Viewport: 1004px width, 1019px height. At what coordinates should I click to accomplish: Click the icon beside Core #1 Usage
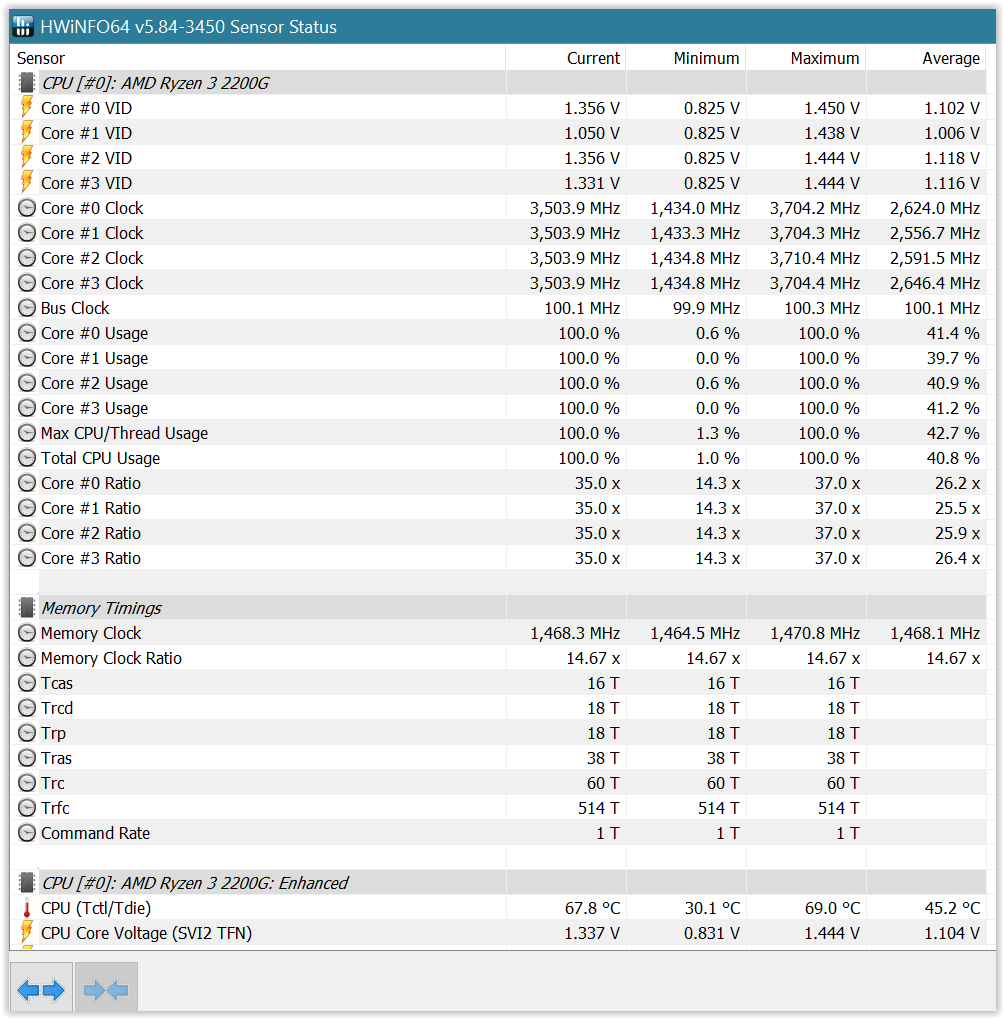(27, 358)
